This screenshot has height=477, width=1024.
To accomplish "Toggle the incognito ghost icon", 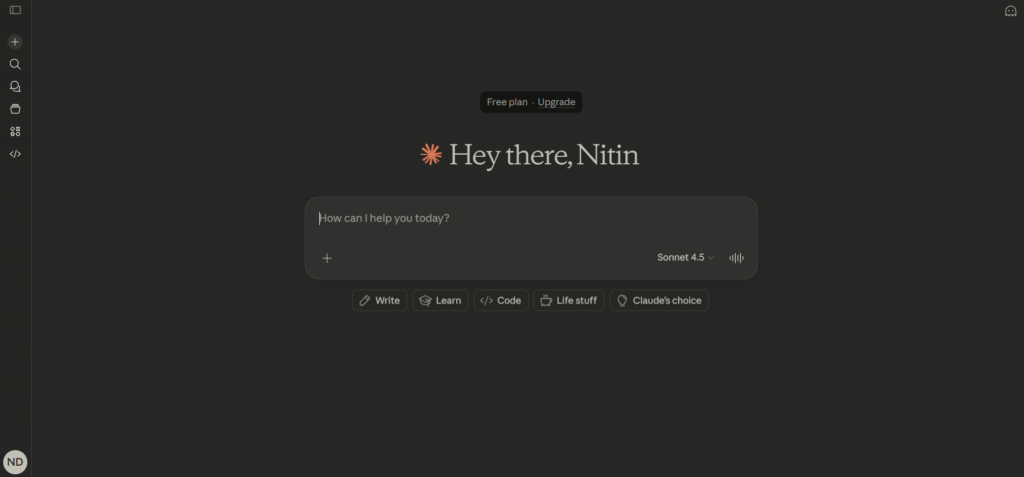I will point(1010,11).
